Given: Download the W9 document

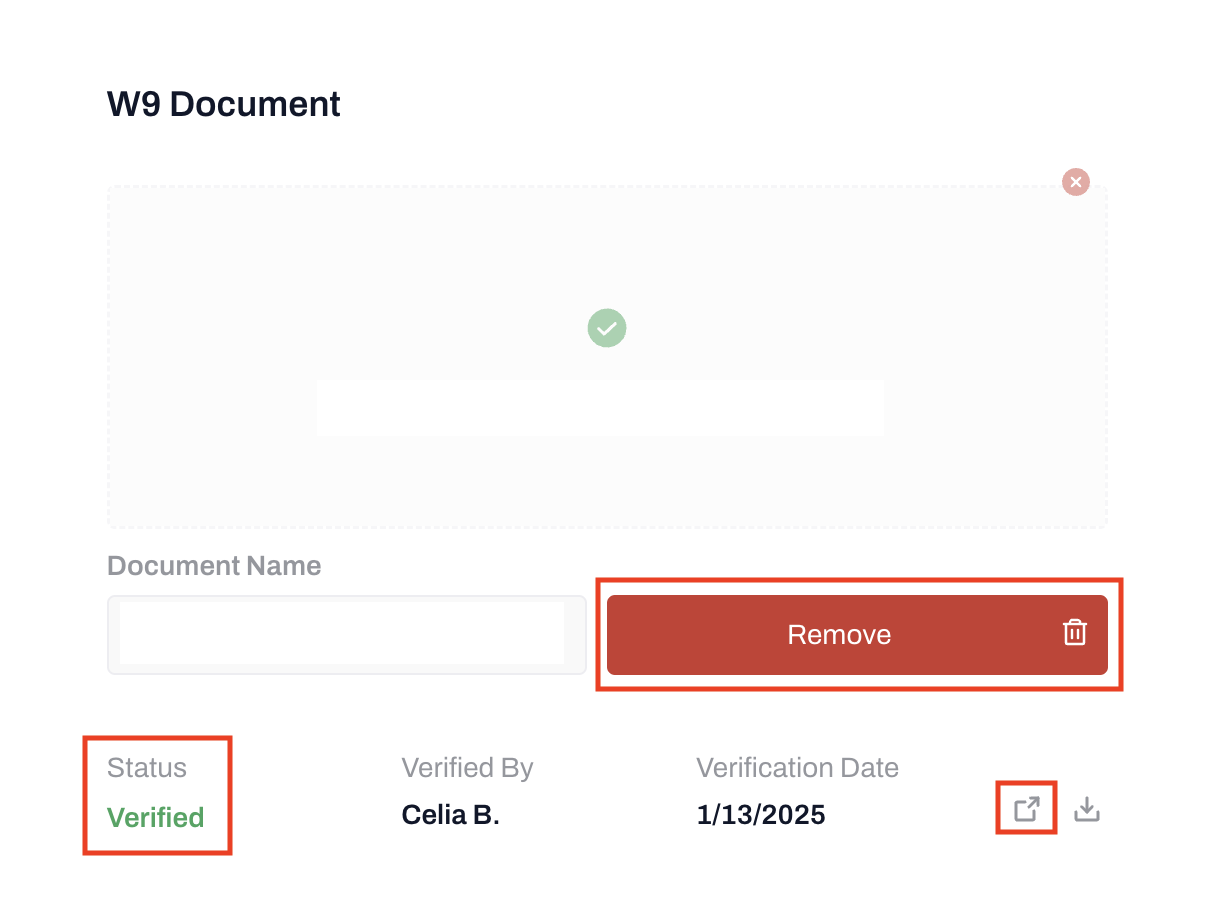Looking at the screenshot, I should pyautogui.click(x=1087, y=809).
